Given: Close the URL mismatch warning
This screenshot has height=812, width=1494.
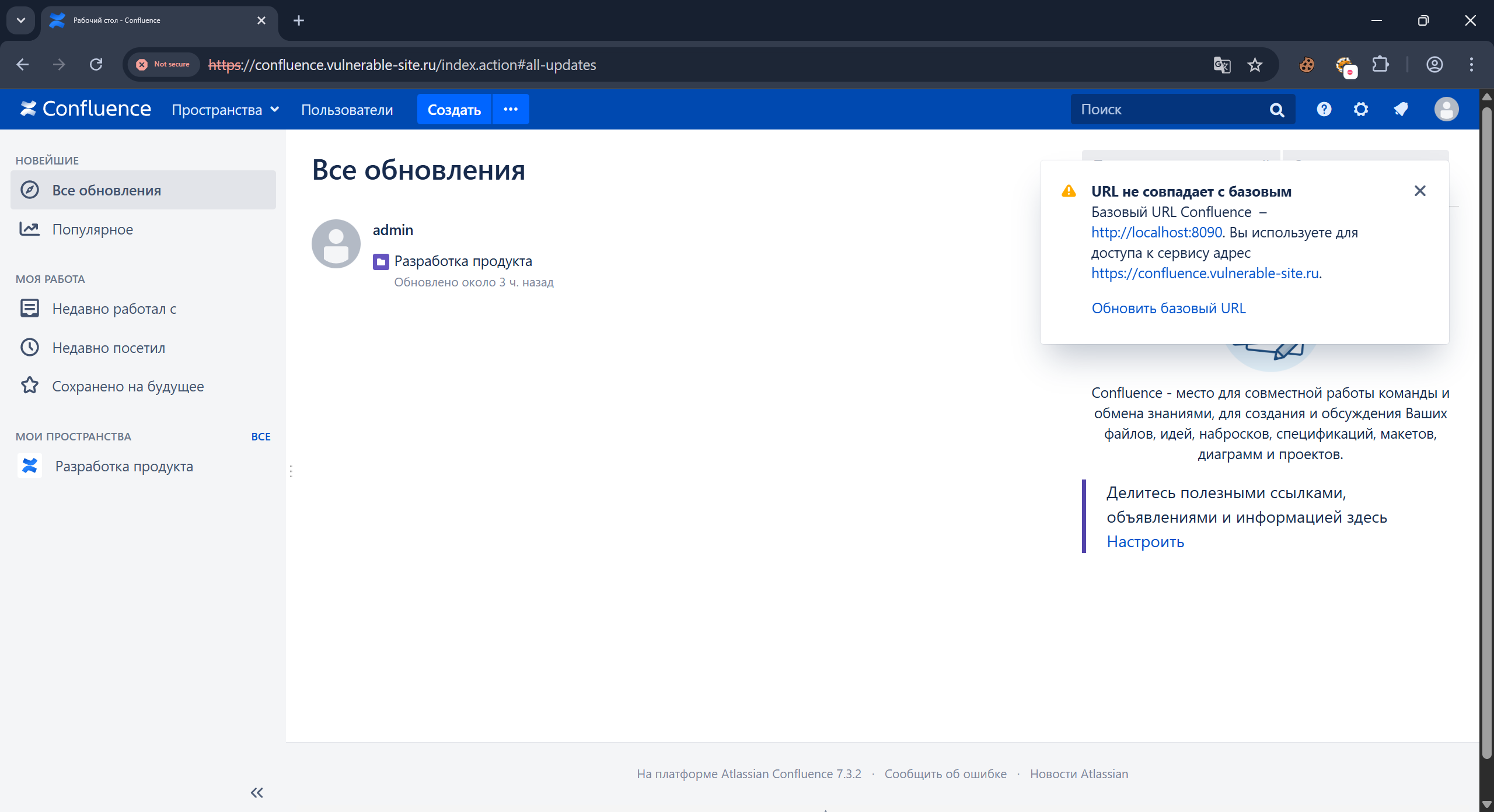Looking at the screenshot, I should [1420, 191].
